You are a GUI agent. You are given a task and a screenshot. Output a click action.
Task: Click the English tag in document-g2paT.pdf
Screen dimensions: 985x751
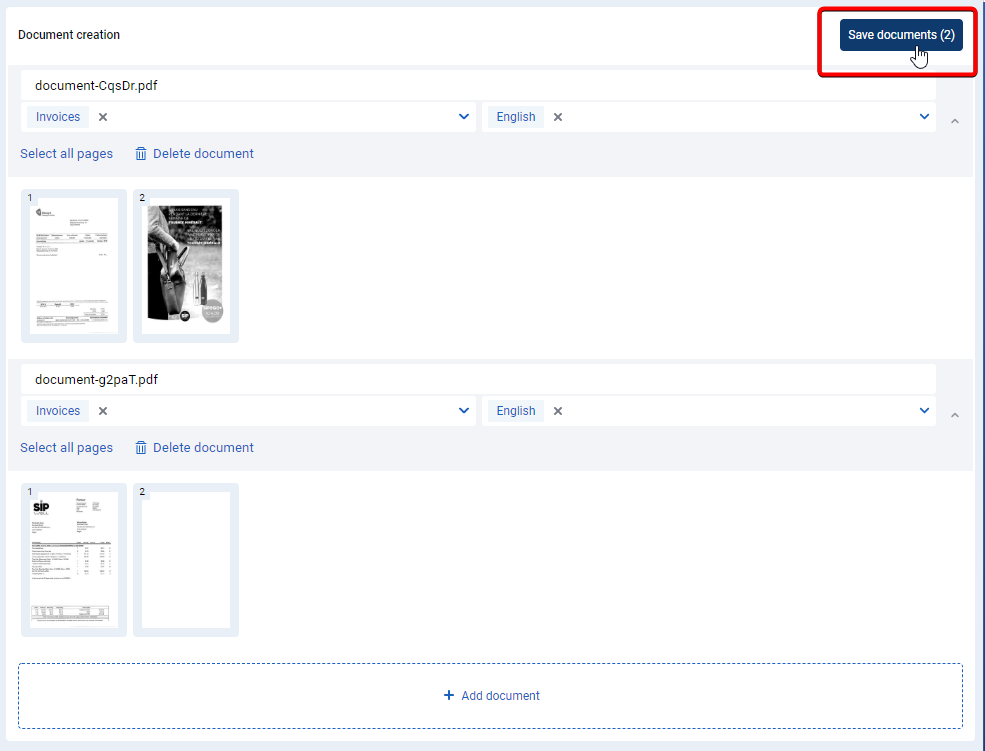click(516, 411)
